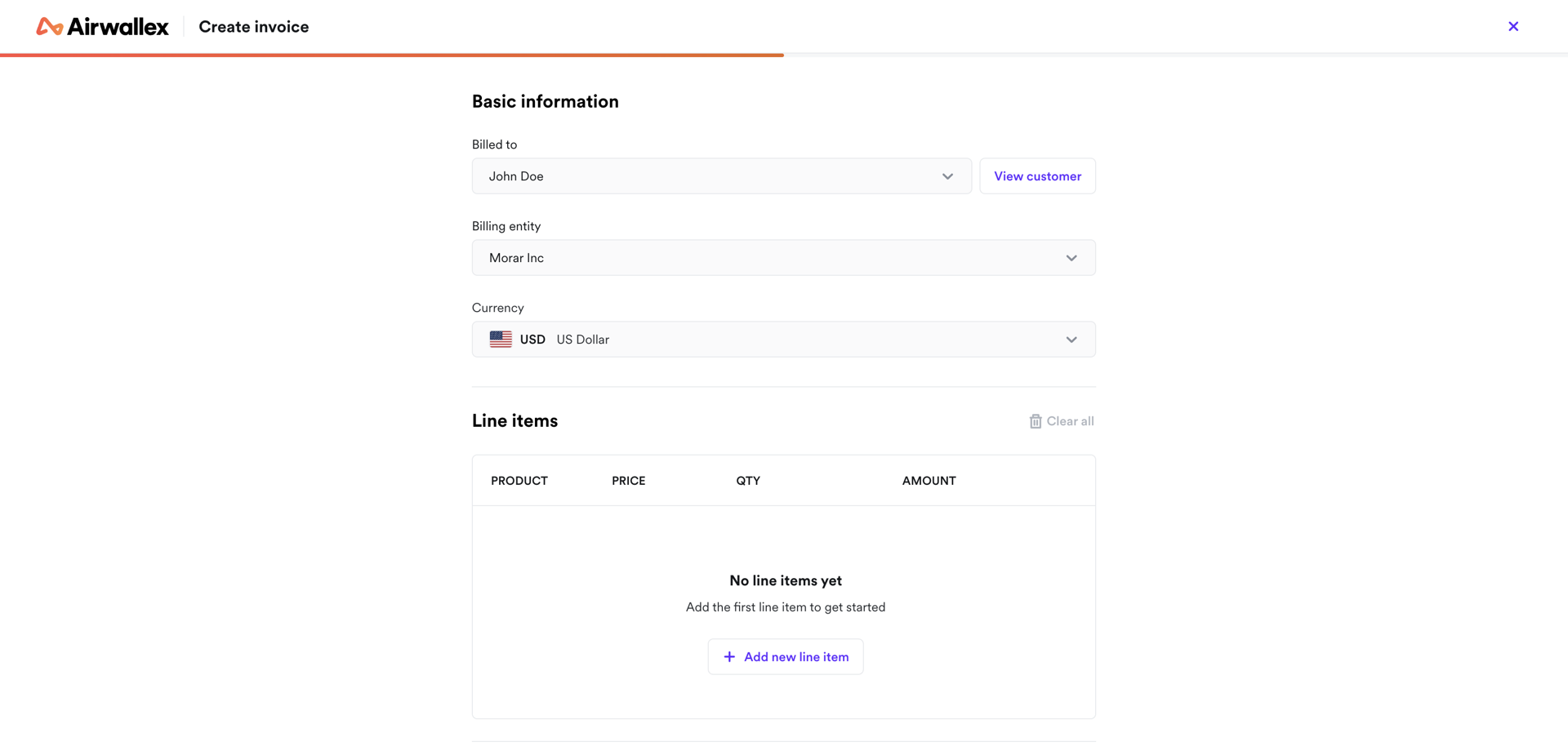The image size is (1568, 751).
Task: Open the Billed to customer dropdown
Action: (721, 176)
